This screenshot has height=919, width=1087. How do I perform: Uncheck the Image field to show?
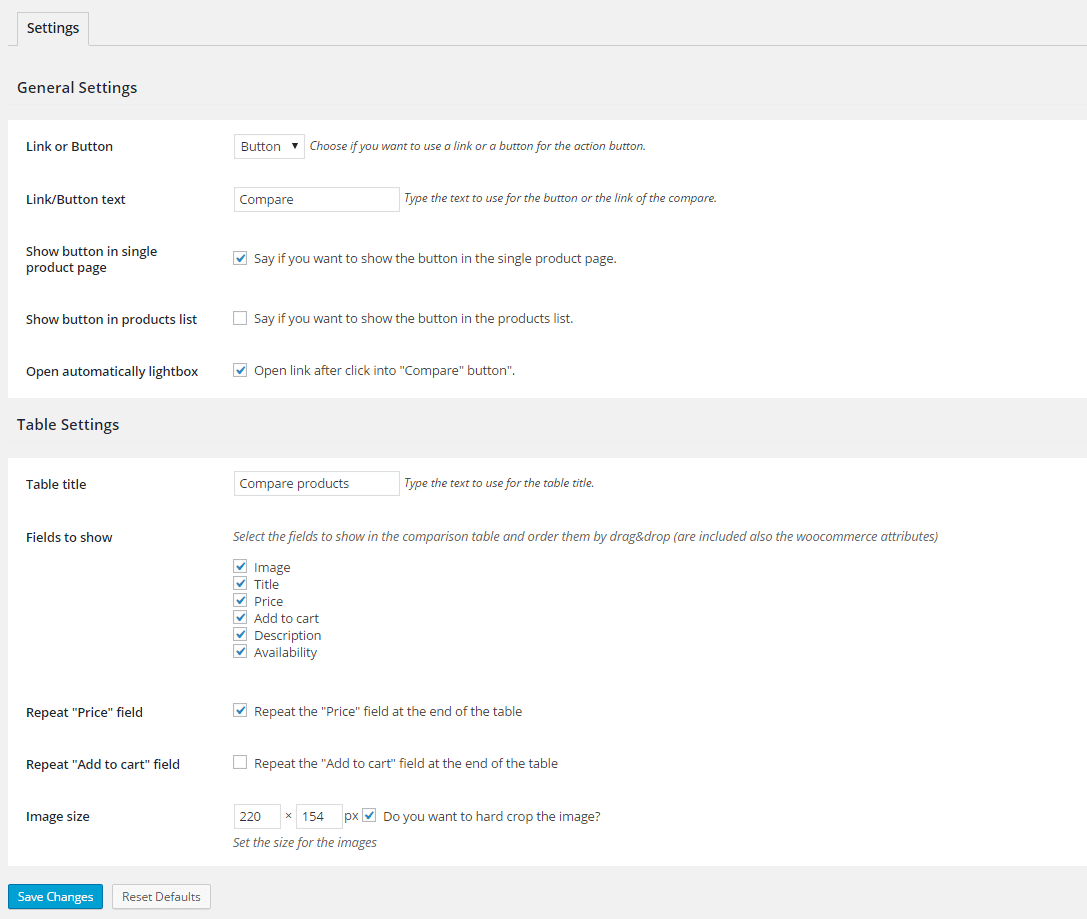point(240,565)
